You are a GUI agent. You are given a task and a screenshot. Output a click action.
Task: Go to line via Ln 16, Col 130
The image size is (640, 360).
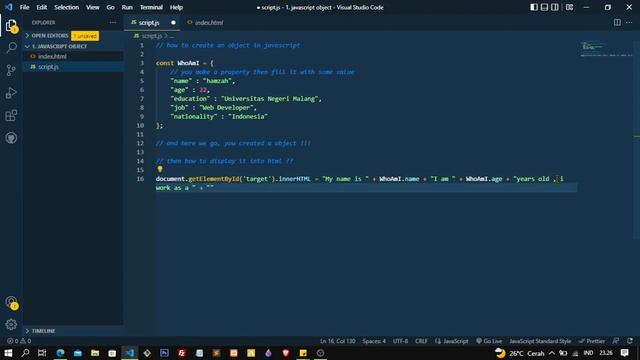[338, 341]
